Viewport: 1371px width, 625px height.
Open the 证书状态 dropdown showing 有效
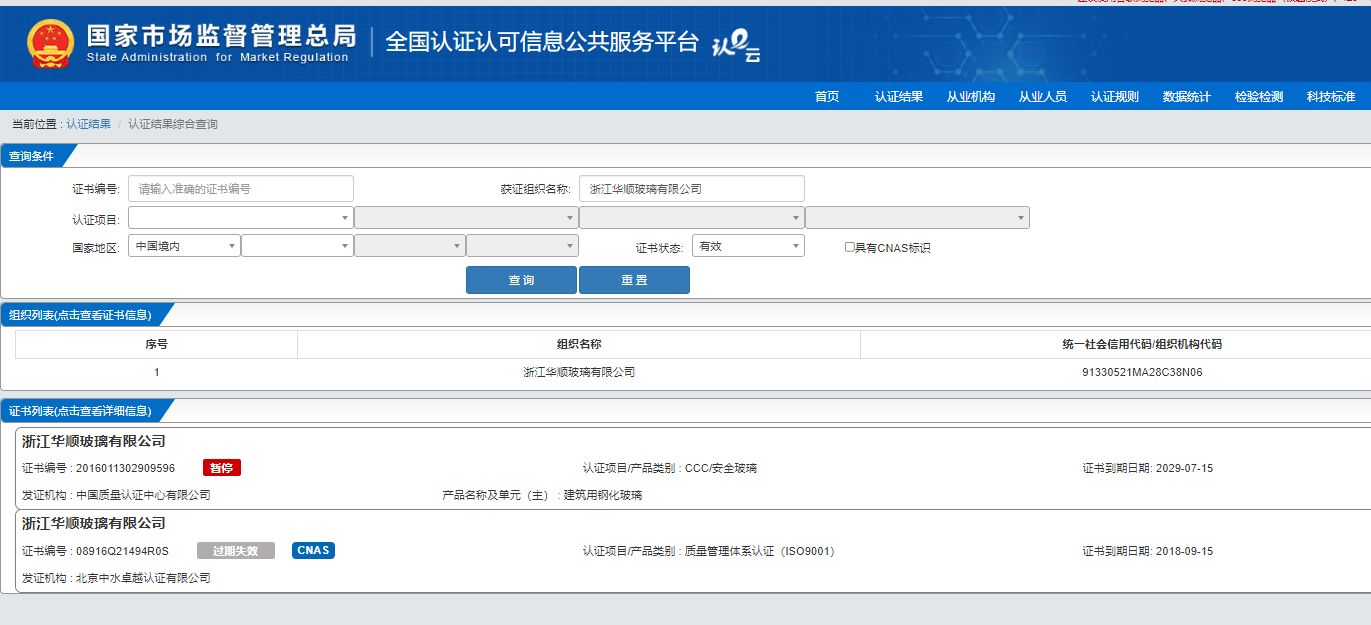pos(747,246)
